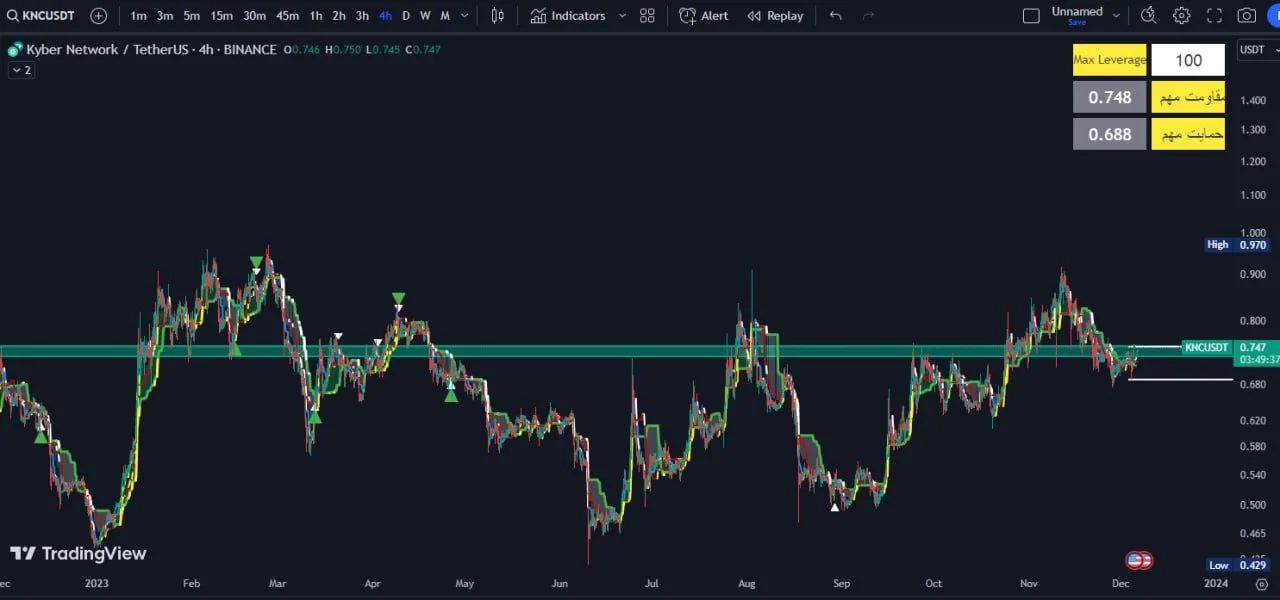Open the KNCUSDT symbol search
1280x600 pixels.
pos(41,16)
